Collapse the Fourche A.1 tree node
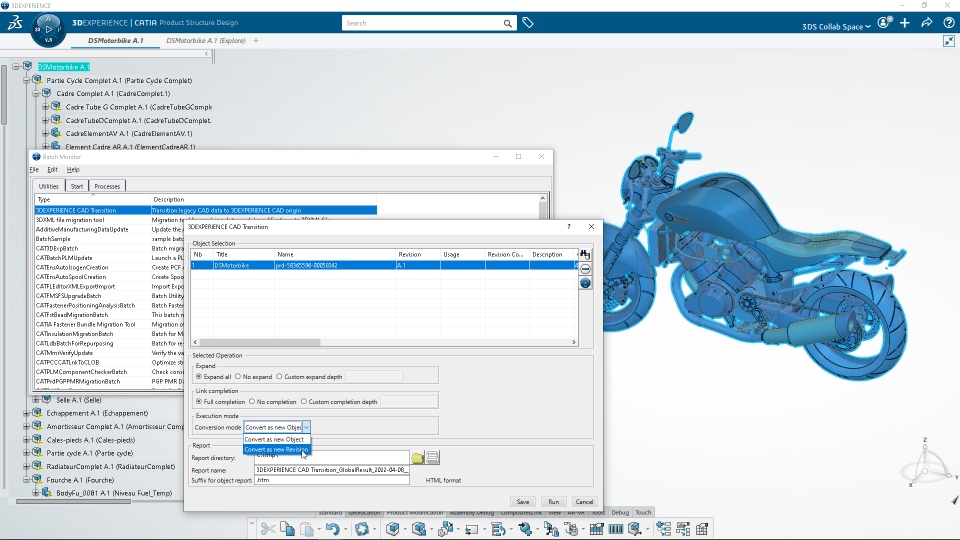Screen dimensions: 960x540 [26, 480]
